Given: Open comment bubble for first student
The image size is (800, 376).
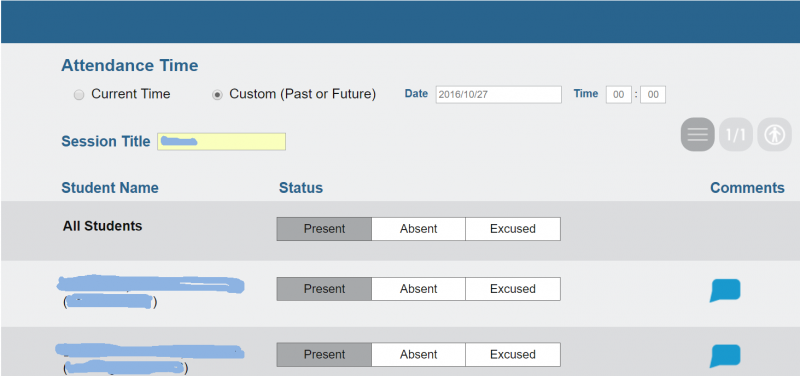Looking at the screenshot, I should (x=725, y=290).
